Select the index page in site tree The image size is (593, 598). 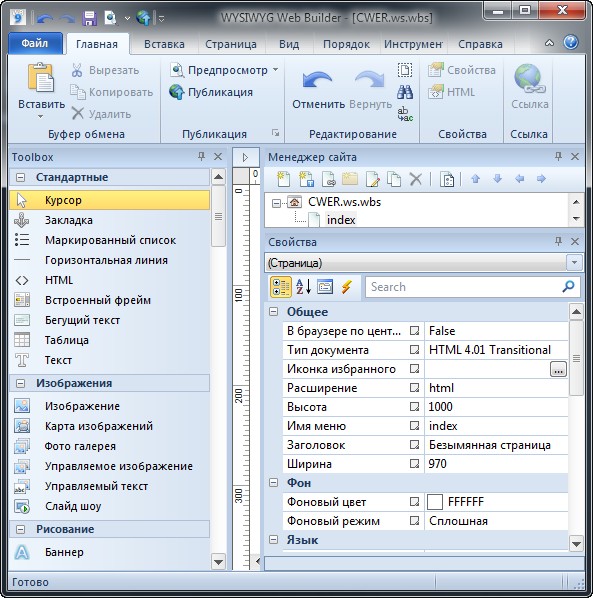coord(341,220)
